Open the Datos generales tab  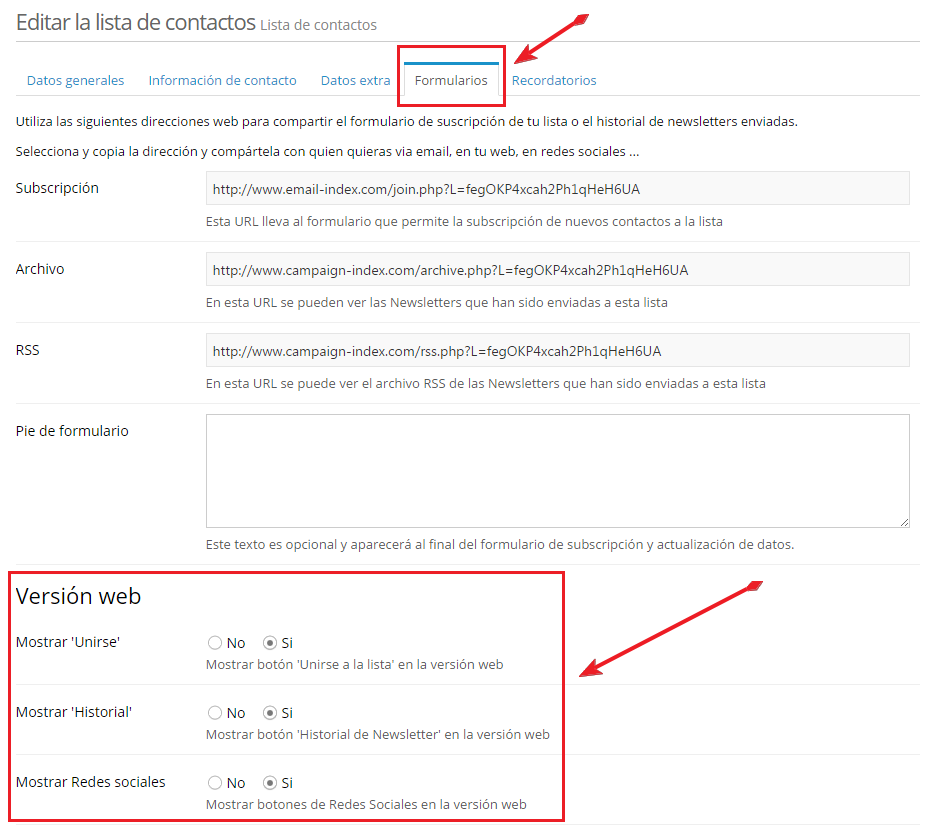75,81
